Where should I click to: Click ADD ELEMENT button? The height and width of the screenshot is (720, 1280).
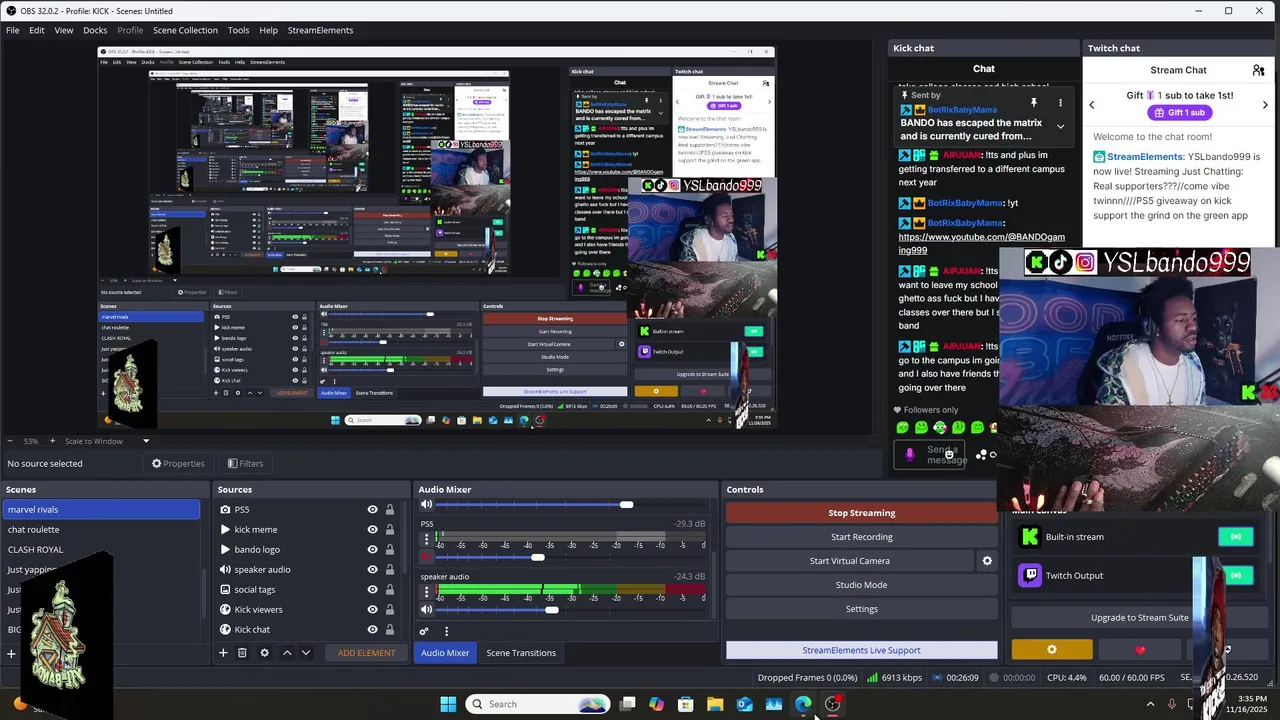(366, 653)
